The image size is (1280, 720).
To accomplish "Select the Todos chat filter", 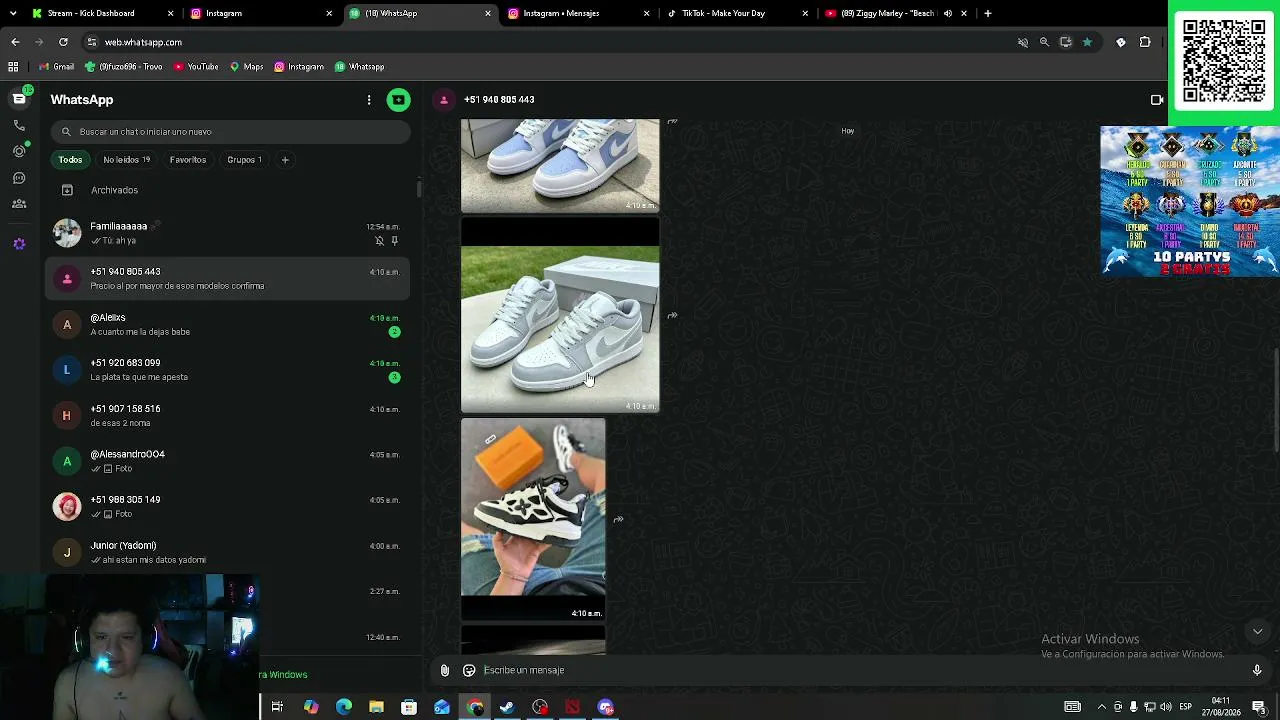I will click(x=70, y=160).
